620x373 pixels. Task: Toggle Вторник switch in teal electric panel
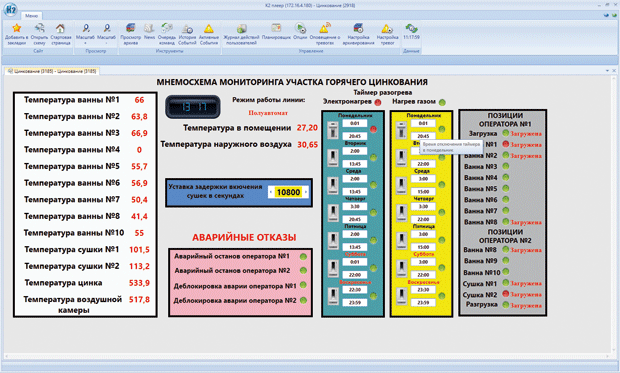click(x=333, y=157)
